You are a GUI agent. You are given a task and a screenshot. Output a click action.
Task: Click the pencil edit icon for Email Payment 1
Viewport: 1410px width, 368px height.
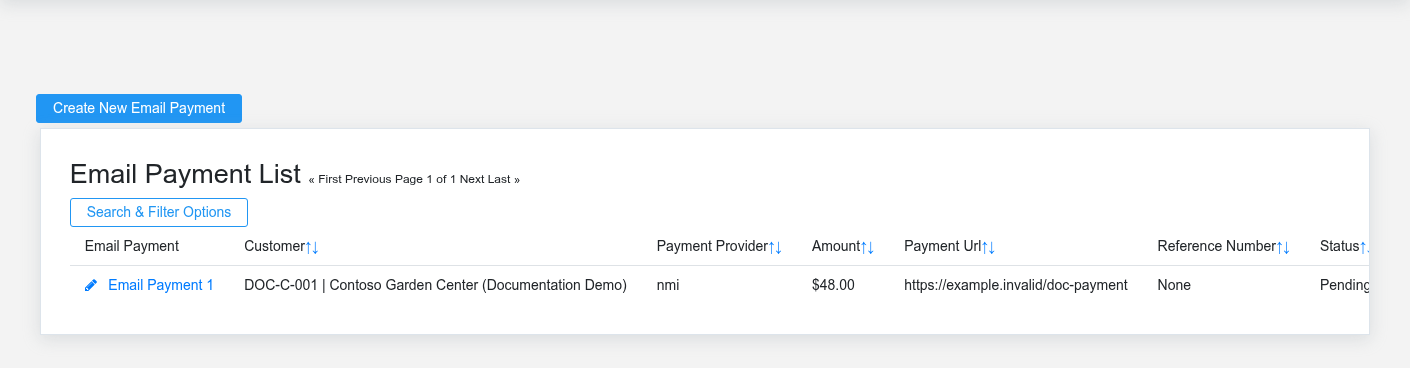click(91, 285)
